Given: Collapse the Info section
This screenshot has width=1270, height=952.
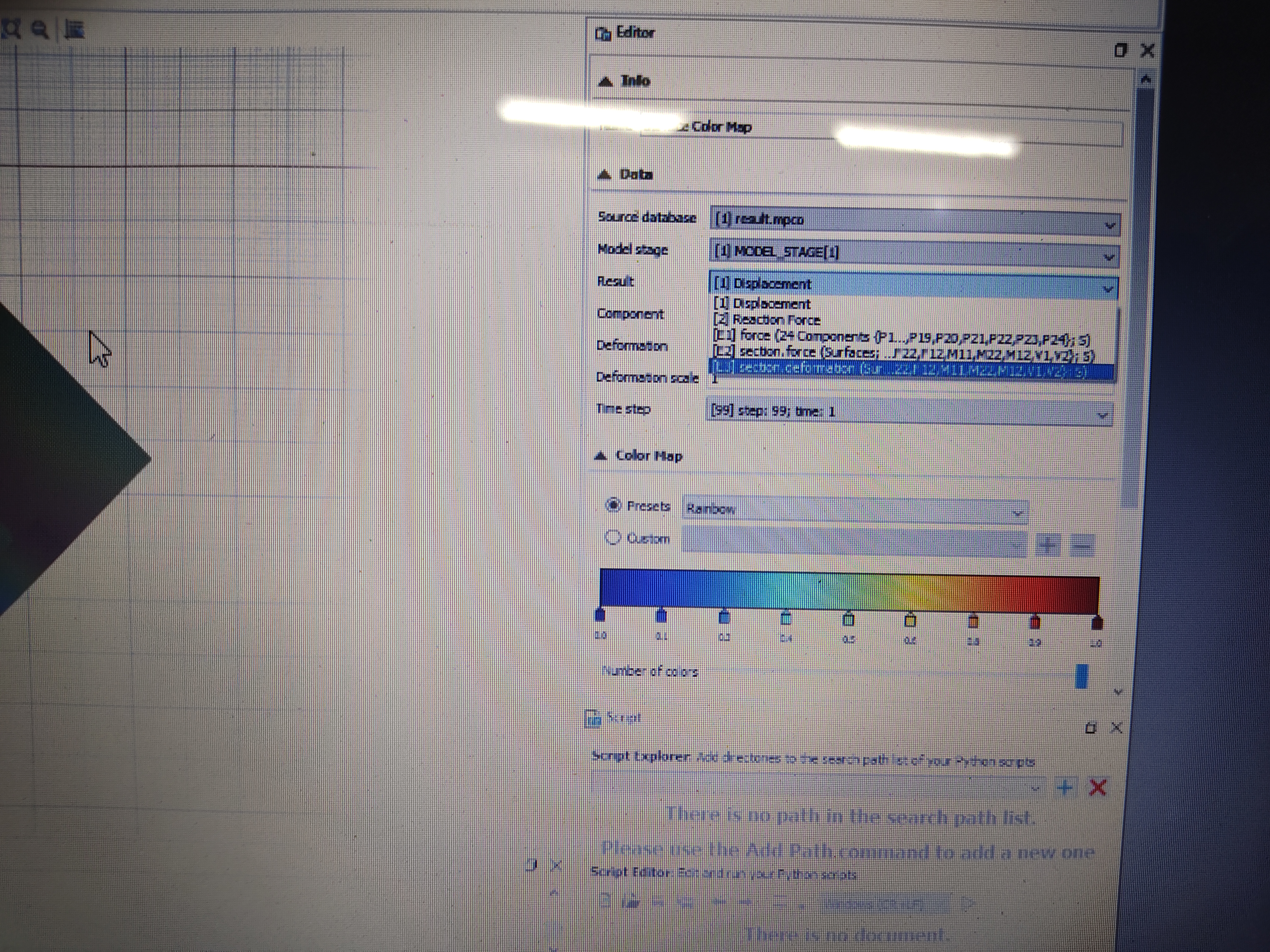Looking at the screenshot, I should [605, 82].
